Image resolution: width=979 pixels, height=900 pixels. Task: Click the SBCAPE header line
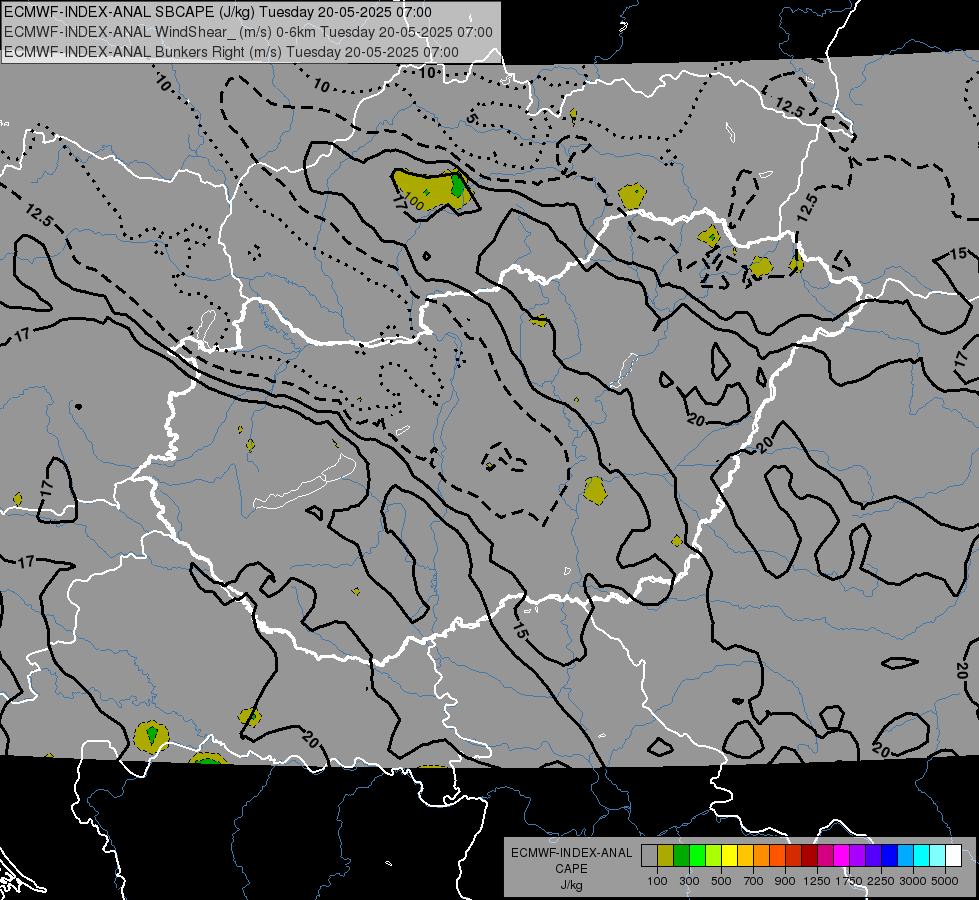click(217, 12)
